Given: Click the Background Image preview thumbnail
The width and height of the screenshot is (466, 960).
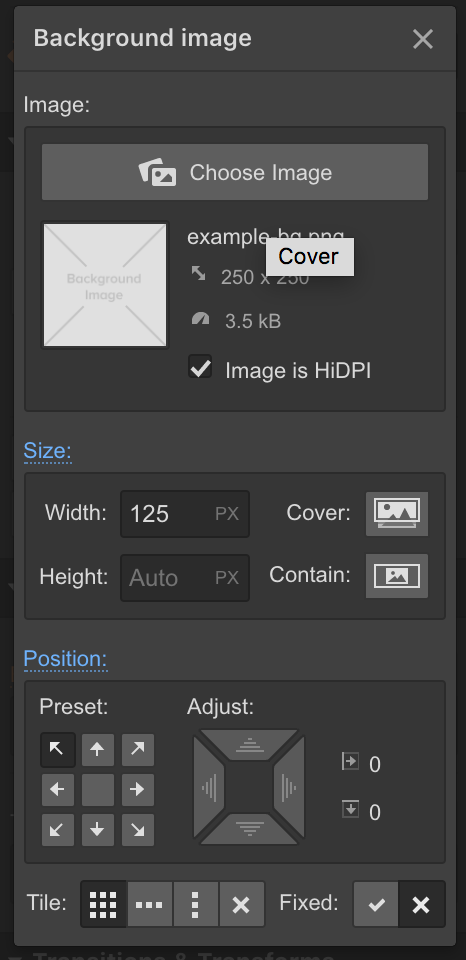Looking at the screenshot, I should pos(105,285).
